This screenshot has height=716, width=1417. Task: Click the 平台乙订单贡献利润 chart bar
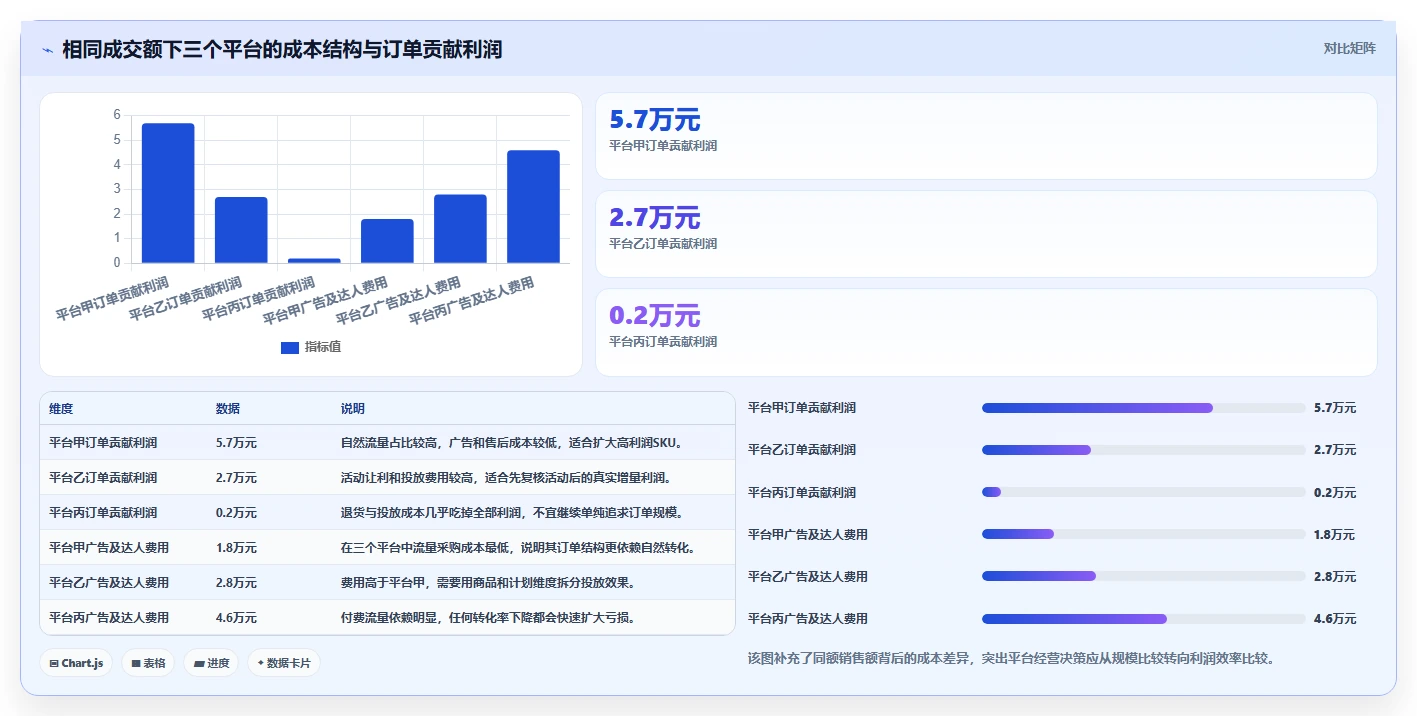click(241, 230)
